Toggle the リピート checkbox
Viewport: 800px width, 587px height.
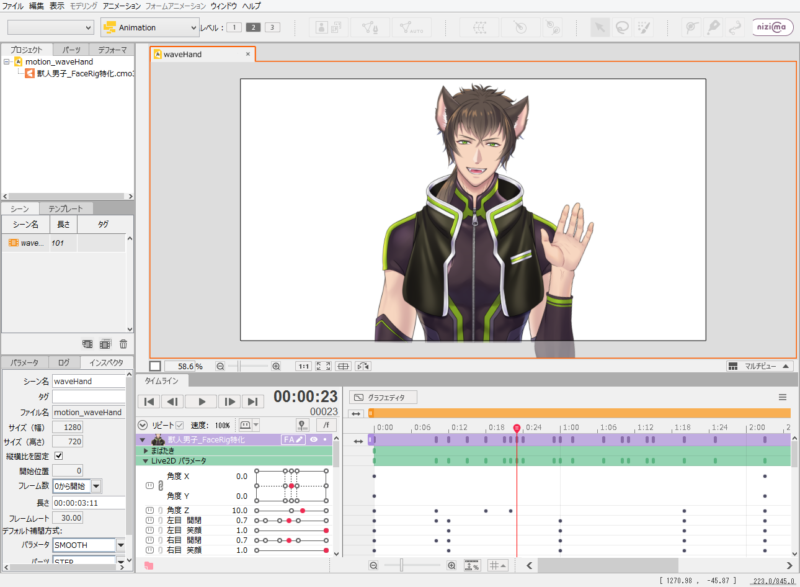pyautogui.click(x=180, y=425)
